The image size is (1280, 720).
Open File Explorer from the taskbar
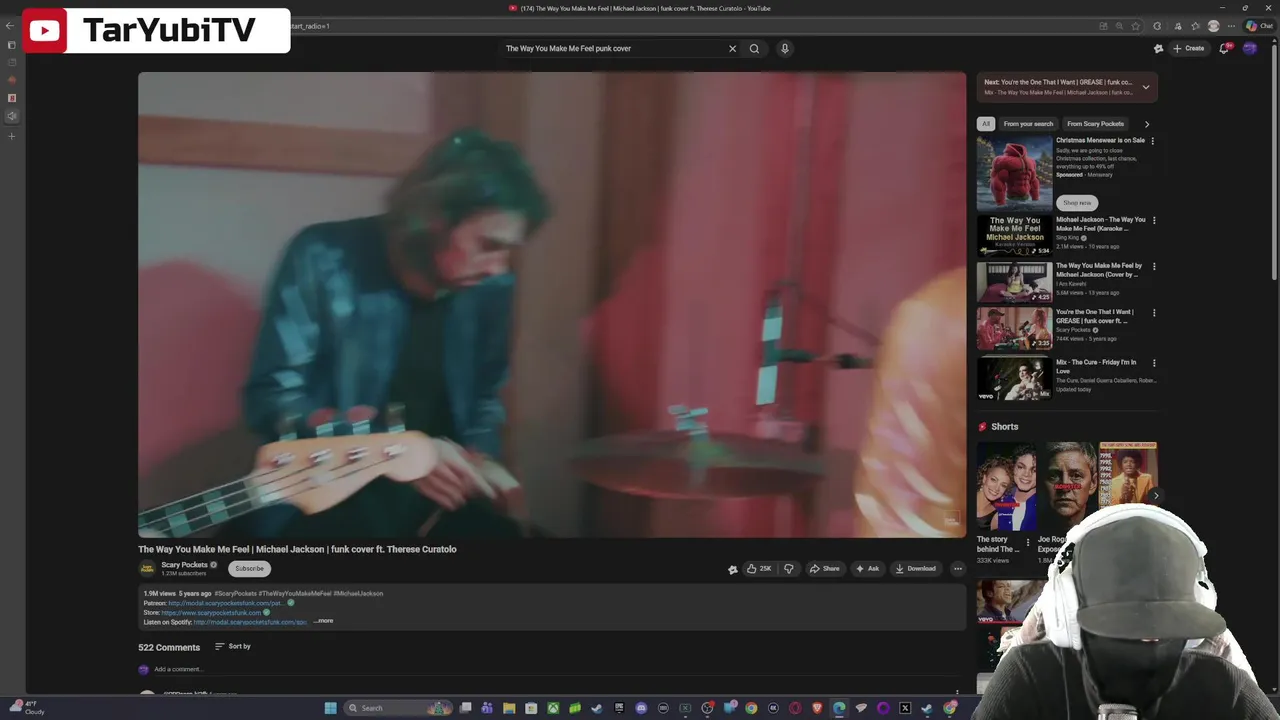tap(509, 708)
